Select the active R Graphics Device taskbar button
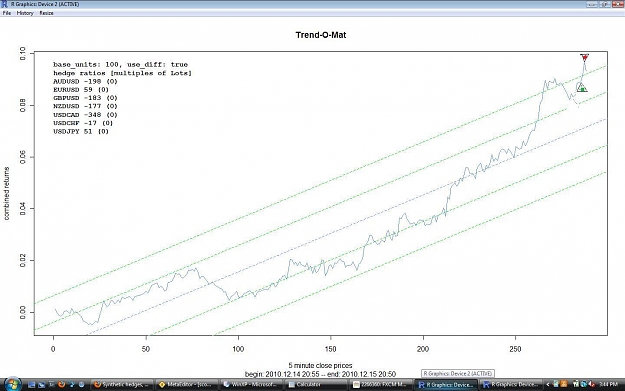The width and height of the screenshot is (625, 391). 446,385
